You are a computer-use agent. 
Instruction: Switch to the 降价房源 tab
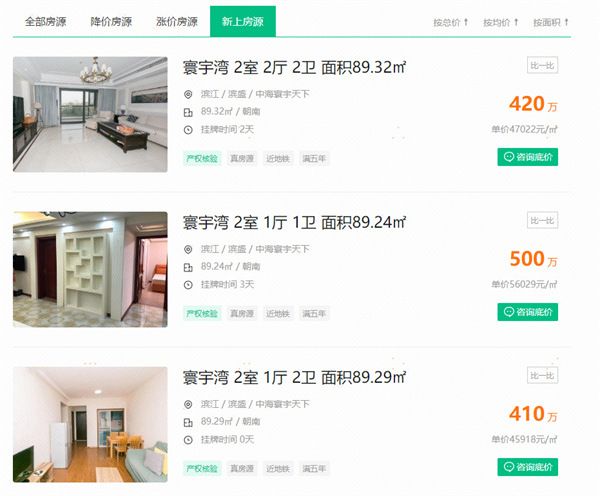111,21
